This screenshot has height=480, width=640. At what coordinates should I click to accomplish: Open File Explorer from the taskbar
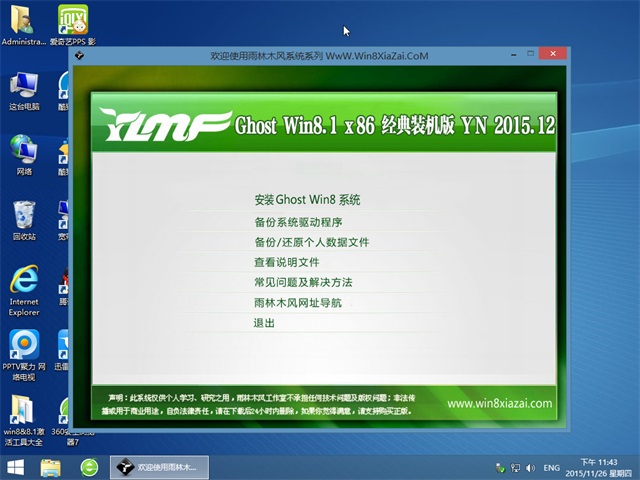(x=50, y=468)
